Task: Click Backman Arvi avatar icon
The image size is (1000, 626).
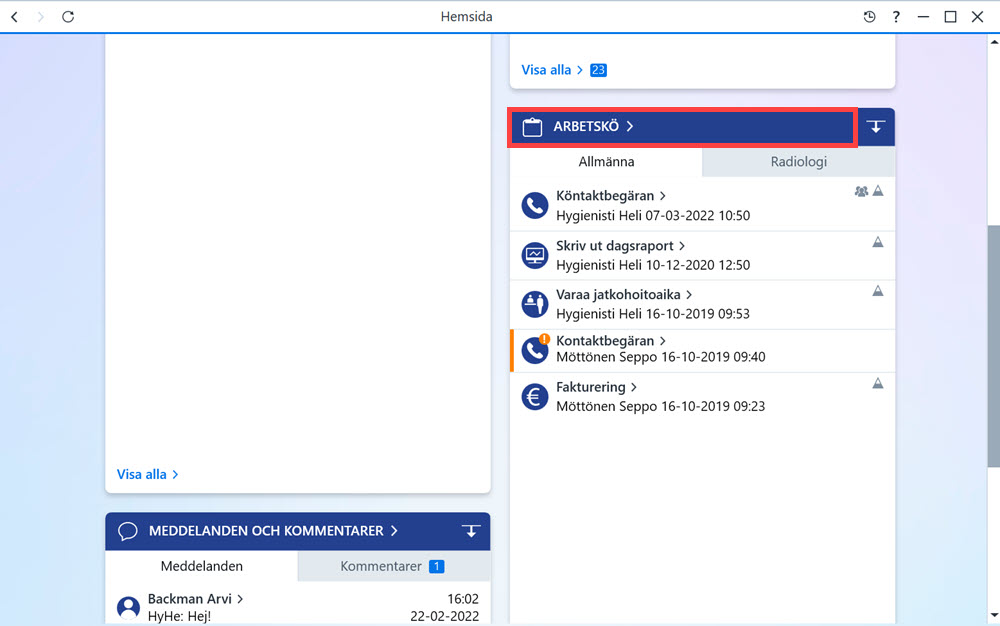Action: click(128, 608)
